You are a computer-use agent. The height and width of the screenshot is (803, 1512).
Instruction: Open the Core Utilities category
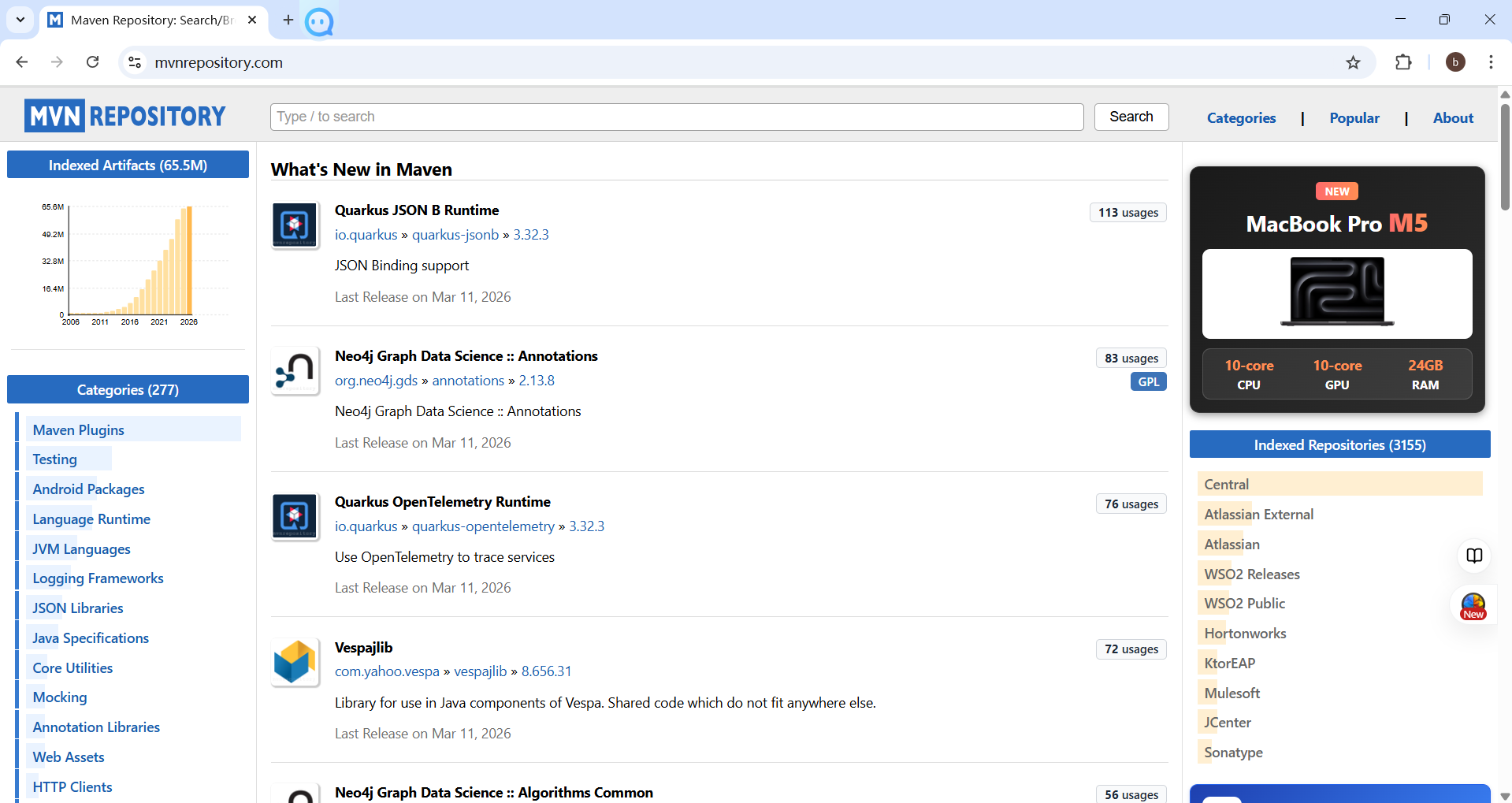72,668
